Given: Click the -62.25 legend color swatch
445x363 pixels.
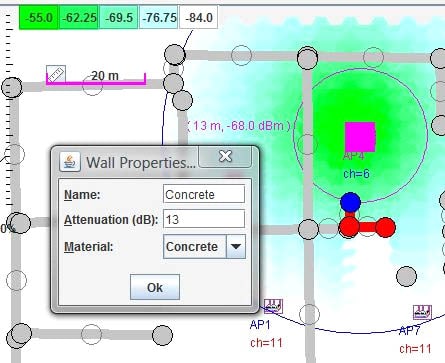Looking at the screenshot, I should tap(79, 17).
